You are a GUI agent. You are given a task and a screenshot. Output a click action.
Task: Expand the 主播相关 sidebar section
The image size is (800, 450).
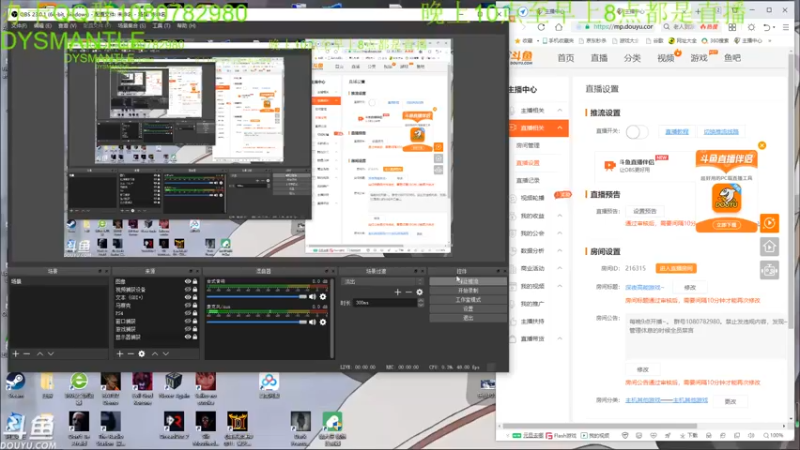tap(560, 110)
